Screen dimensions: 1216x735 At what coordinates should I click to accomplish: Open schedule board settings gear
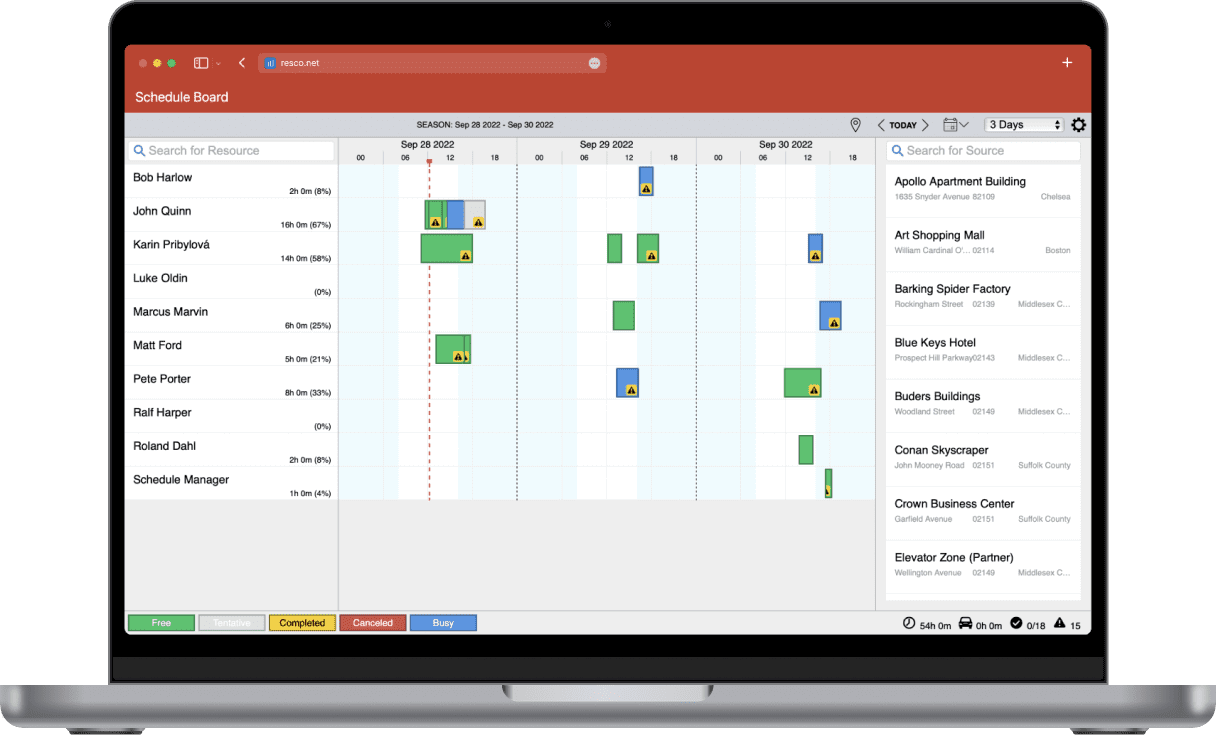pyautogui.click(x=1078, y=125)
